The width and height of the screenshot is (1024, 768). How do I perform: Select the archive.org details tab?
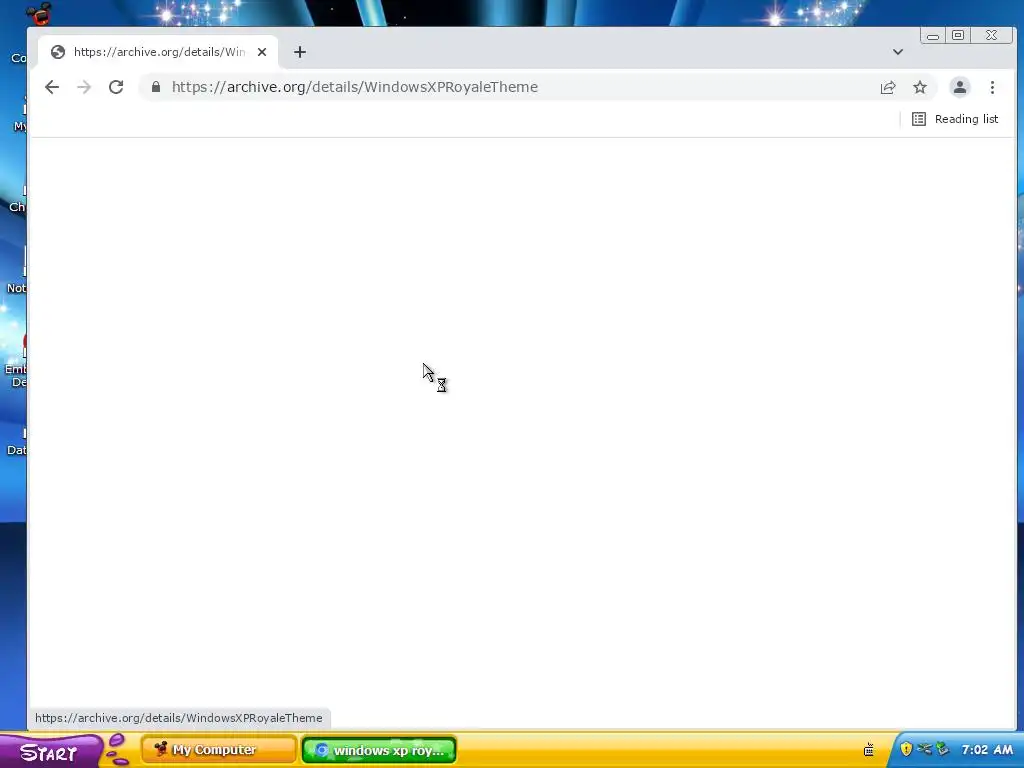[x=159, y=52]
